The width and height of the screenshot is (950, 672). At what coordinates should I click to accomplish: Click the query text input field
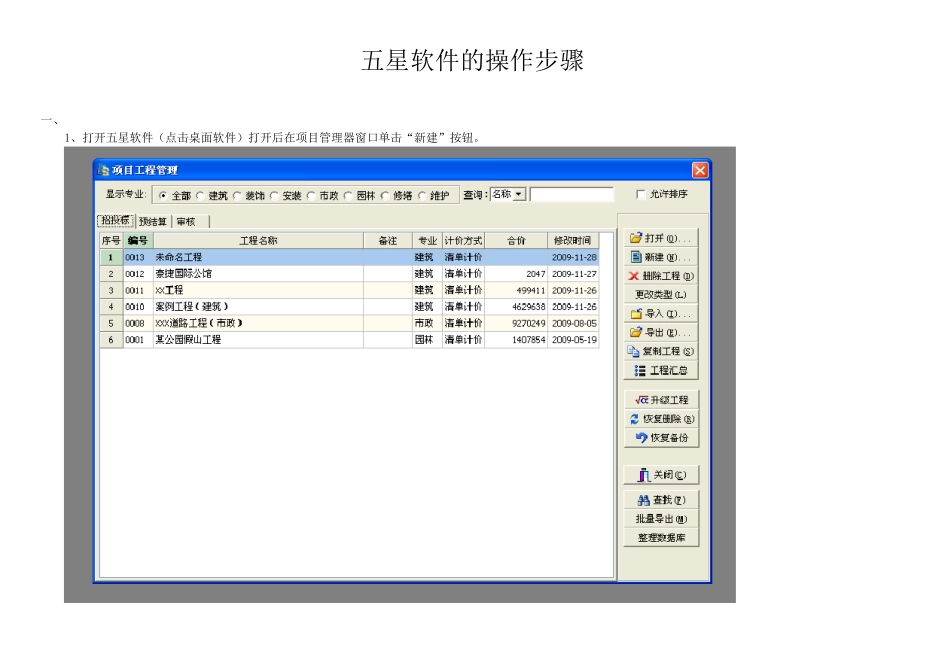(x=572, y=194)
